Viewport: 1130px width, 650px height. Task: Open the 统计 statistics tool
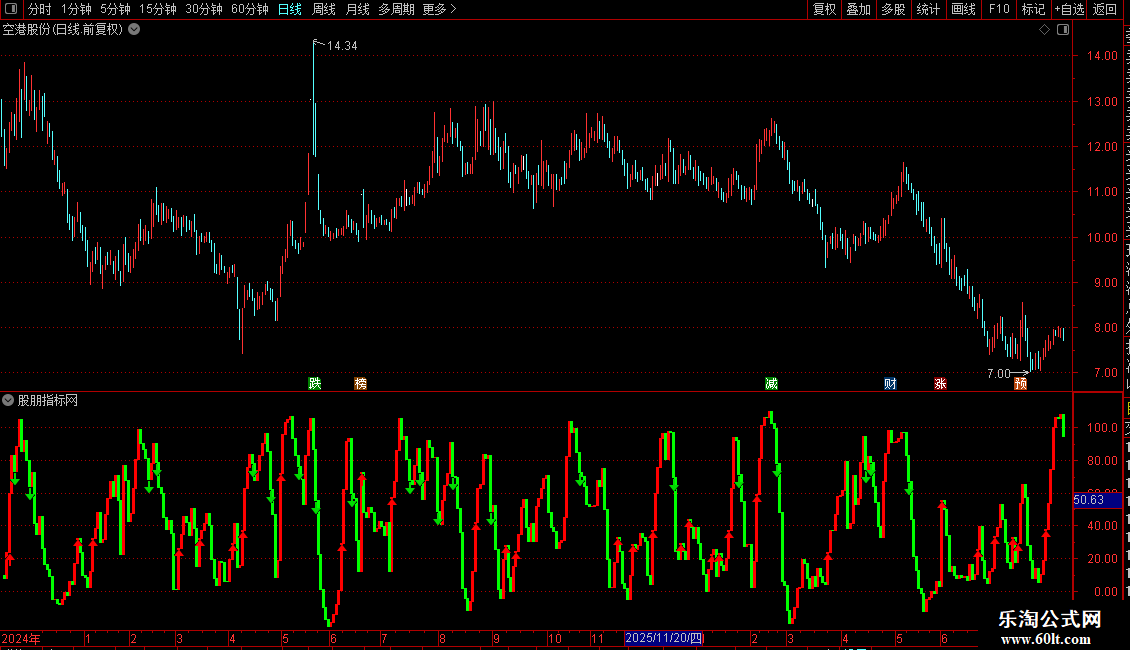pyautogui.click(x=927, y=9)
